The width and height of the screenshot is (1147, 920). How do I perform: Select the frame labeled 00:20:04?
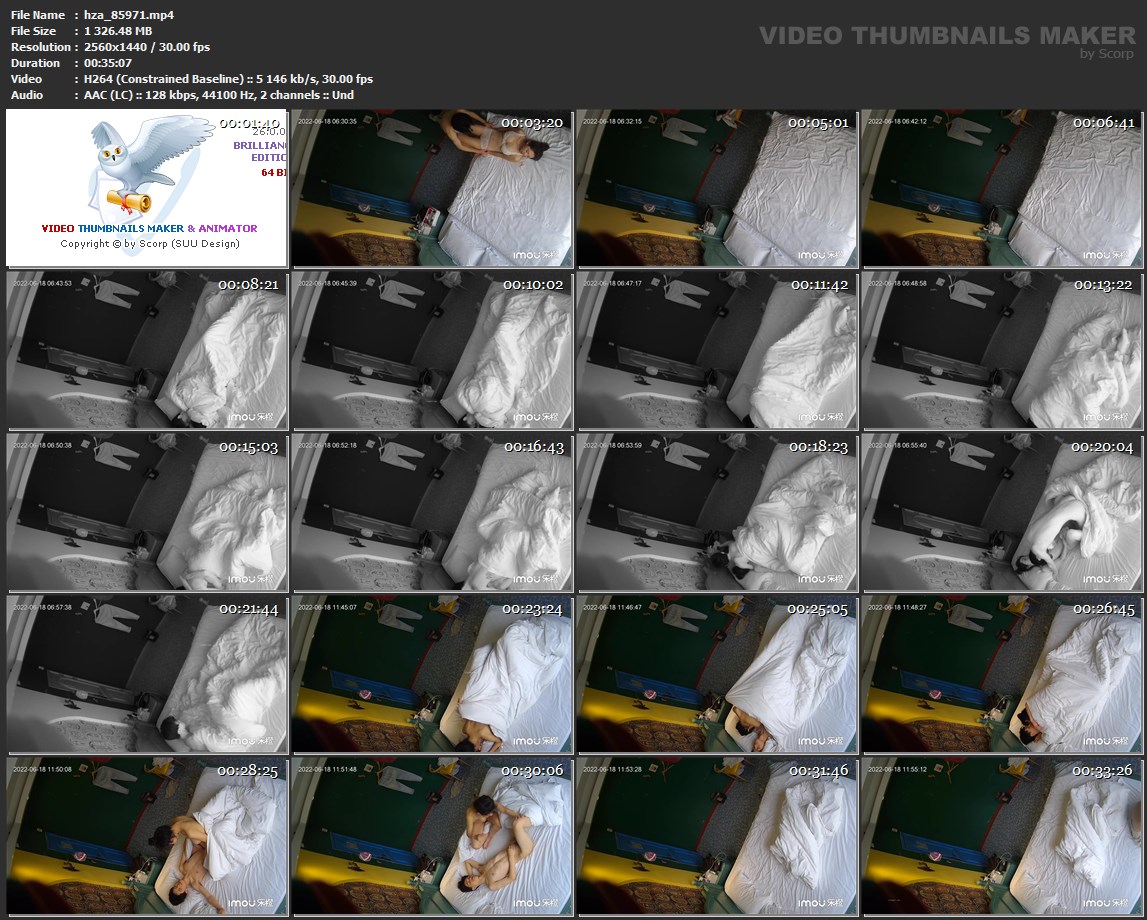point(1002,512)
